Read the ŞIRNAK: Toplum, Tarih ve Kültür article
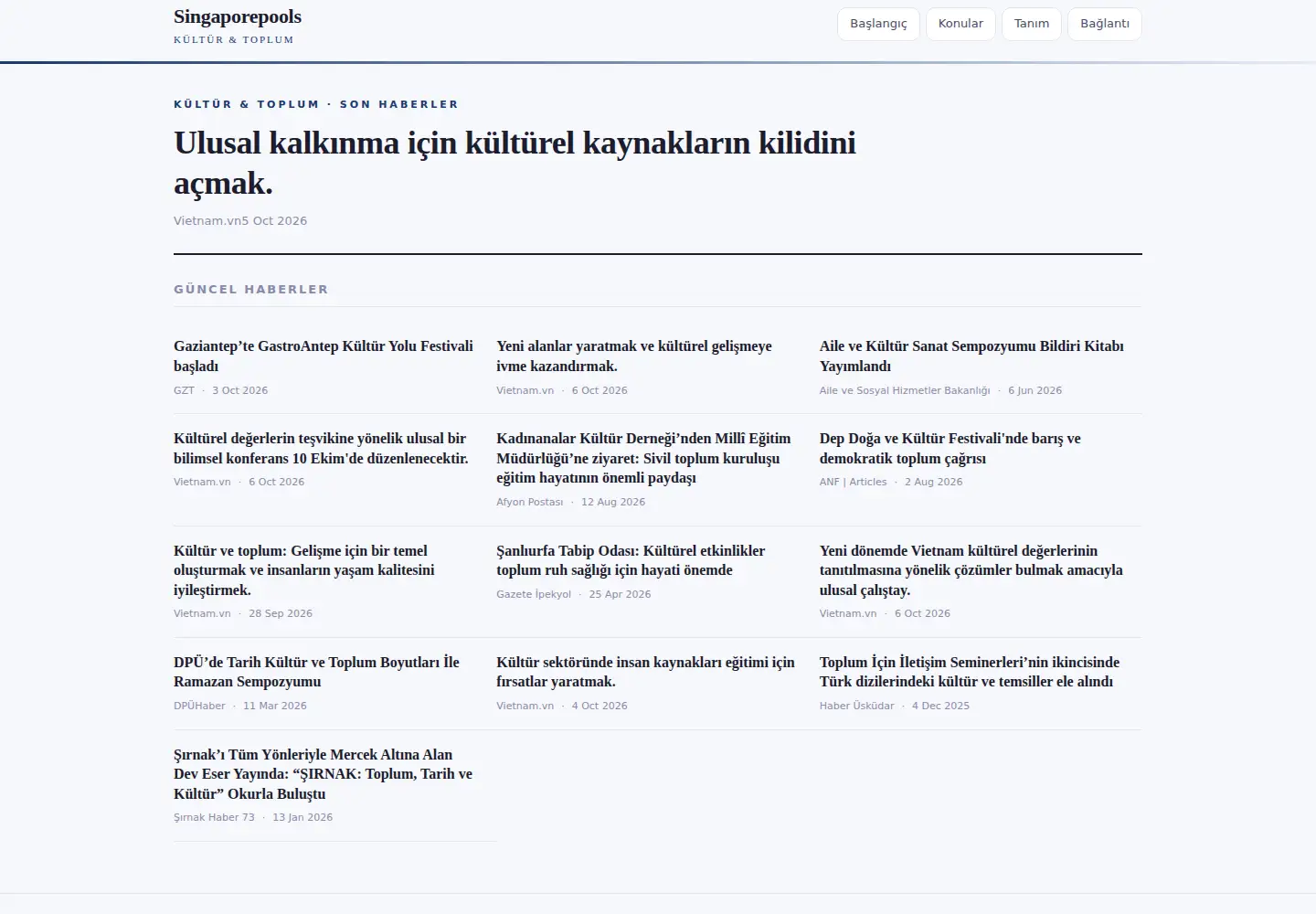This screenshot has height=914, width=1316. click(323, 774)
